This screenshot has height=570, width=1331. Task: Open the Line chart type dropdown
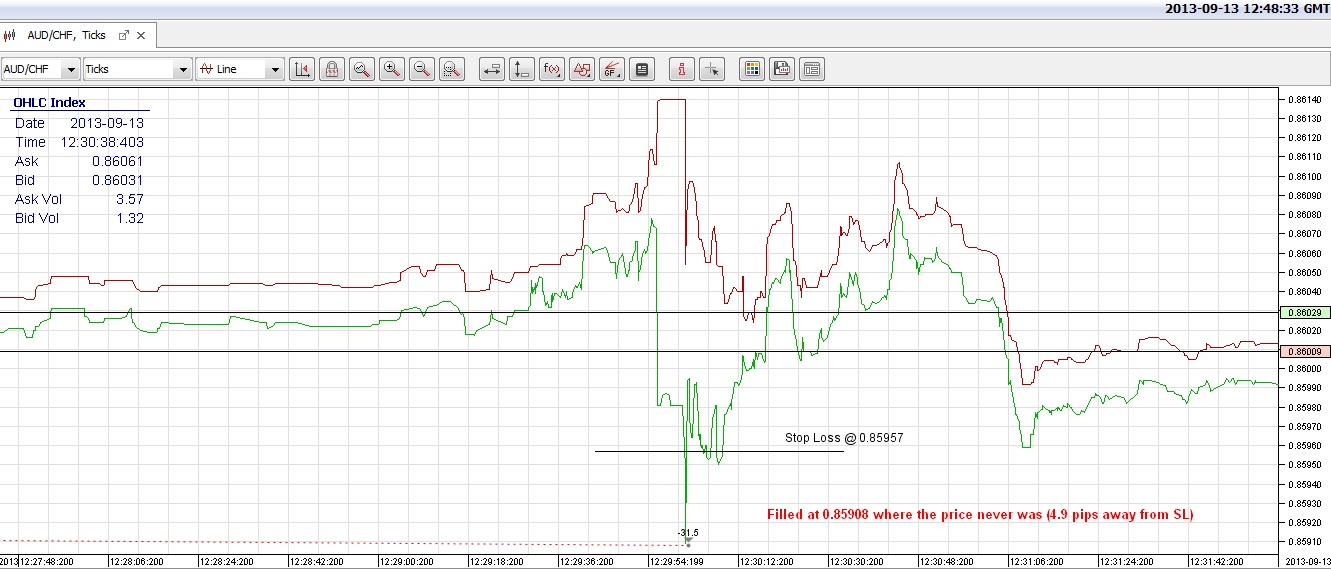(240, 69)
